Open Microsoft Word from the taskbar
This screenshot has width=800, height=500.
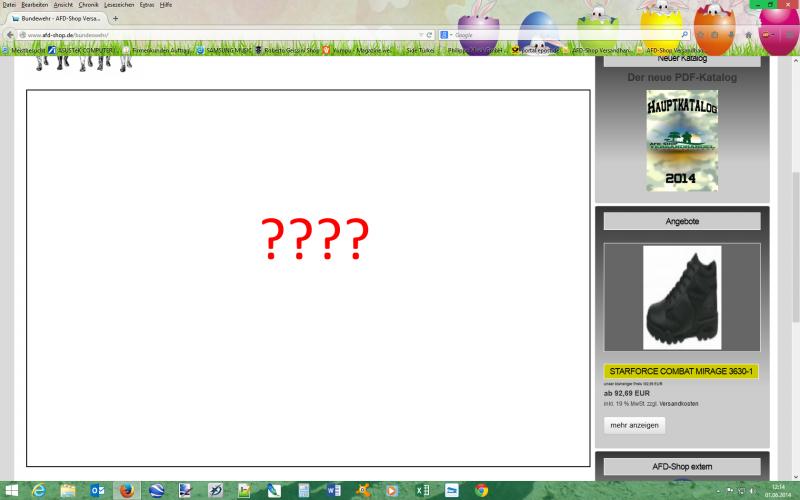333,490
